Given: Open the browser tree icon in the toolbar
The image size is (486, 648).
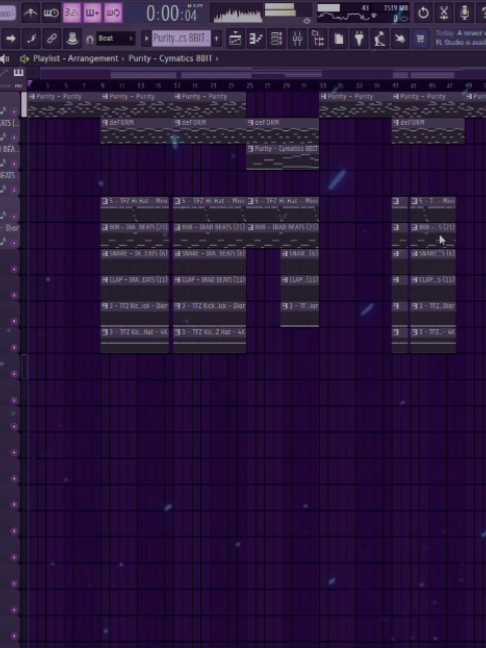Looking at the screenshot, I should (x=318, y=38).
